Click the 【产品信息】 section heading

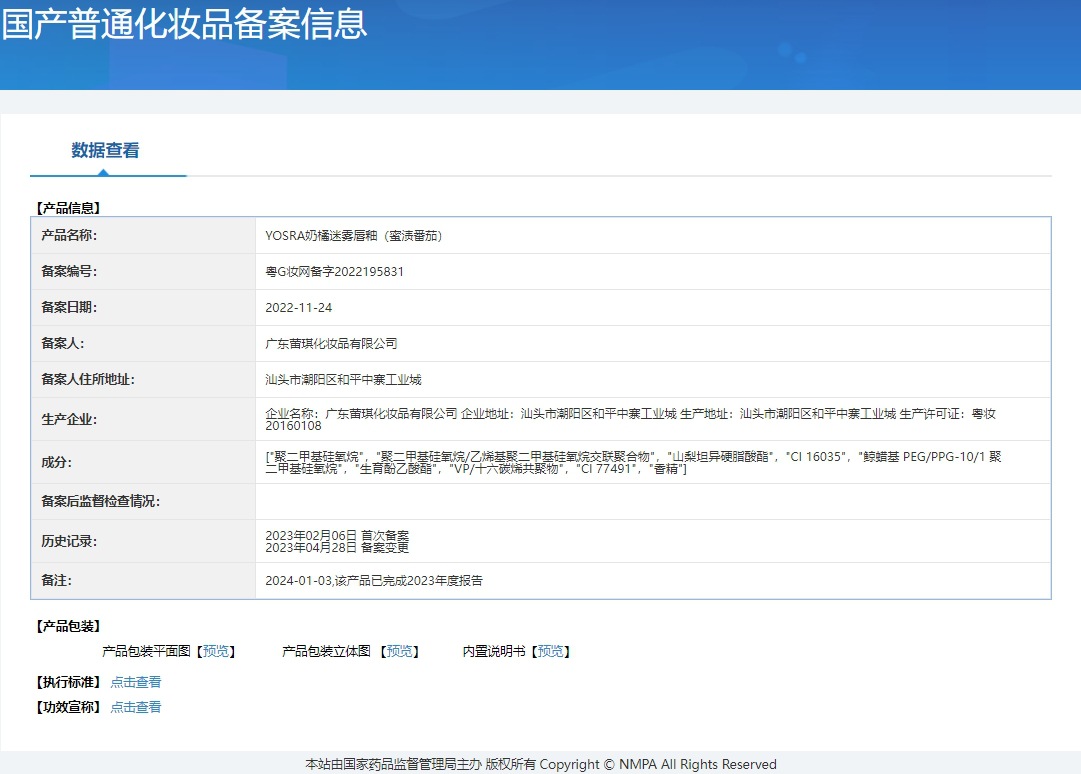[69, 207]
